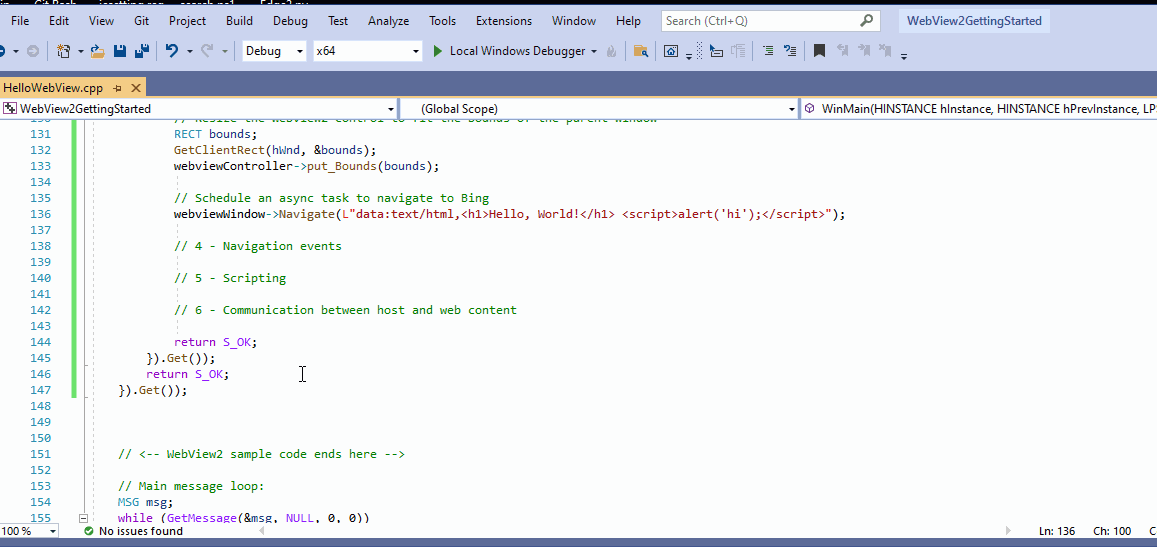Open the Git menu
The image size is (1157, 547).
(x=142, y=21)
